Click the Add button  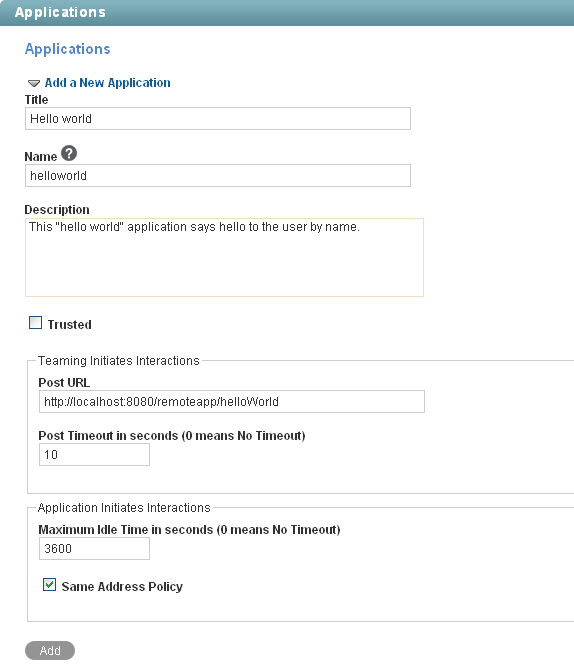tap(50, 651)
